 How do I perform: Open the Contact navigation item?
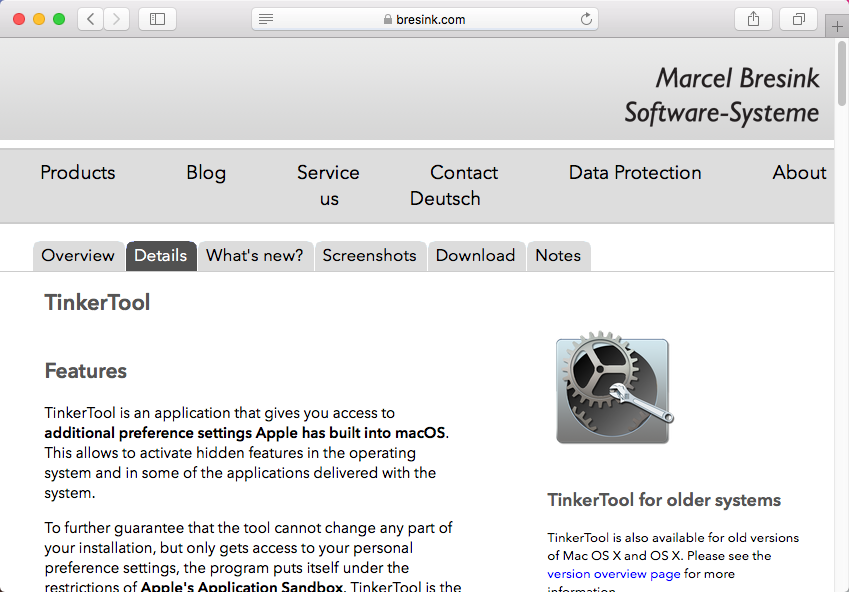coord(464,172)
